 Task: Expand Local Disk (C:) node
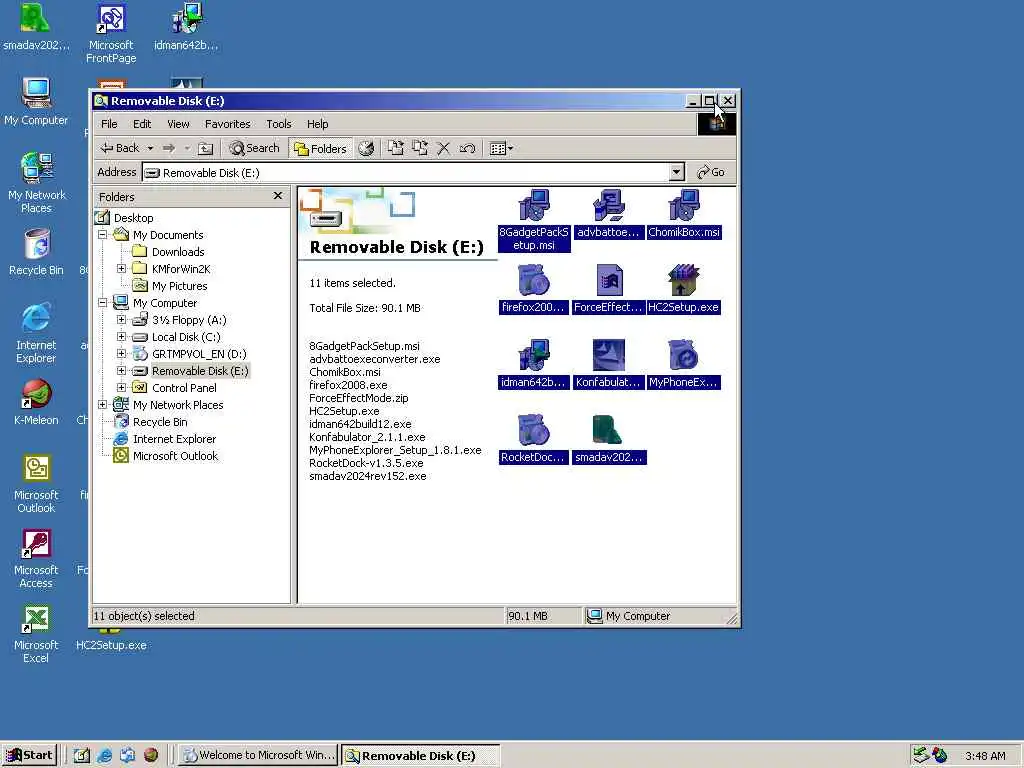click(121, 336)
